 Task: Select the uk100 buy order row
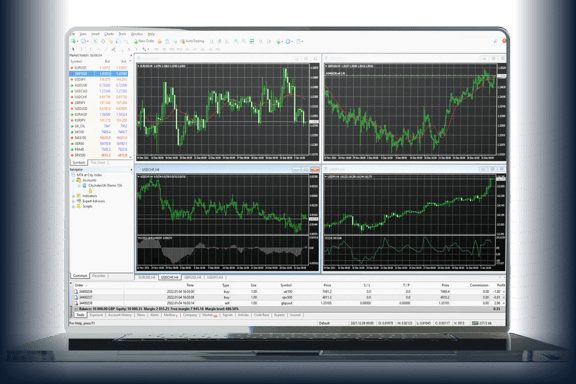tap(288, 291)
